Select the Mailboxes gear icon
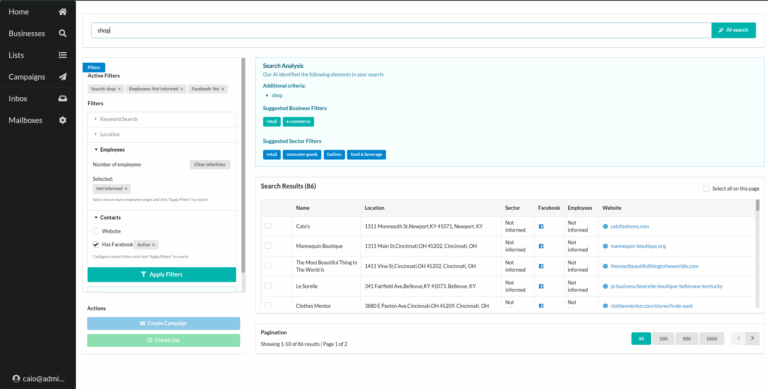 pyautogui.click(x=63, y=120)
